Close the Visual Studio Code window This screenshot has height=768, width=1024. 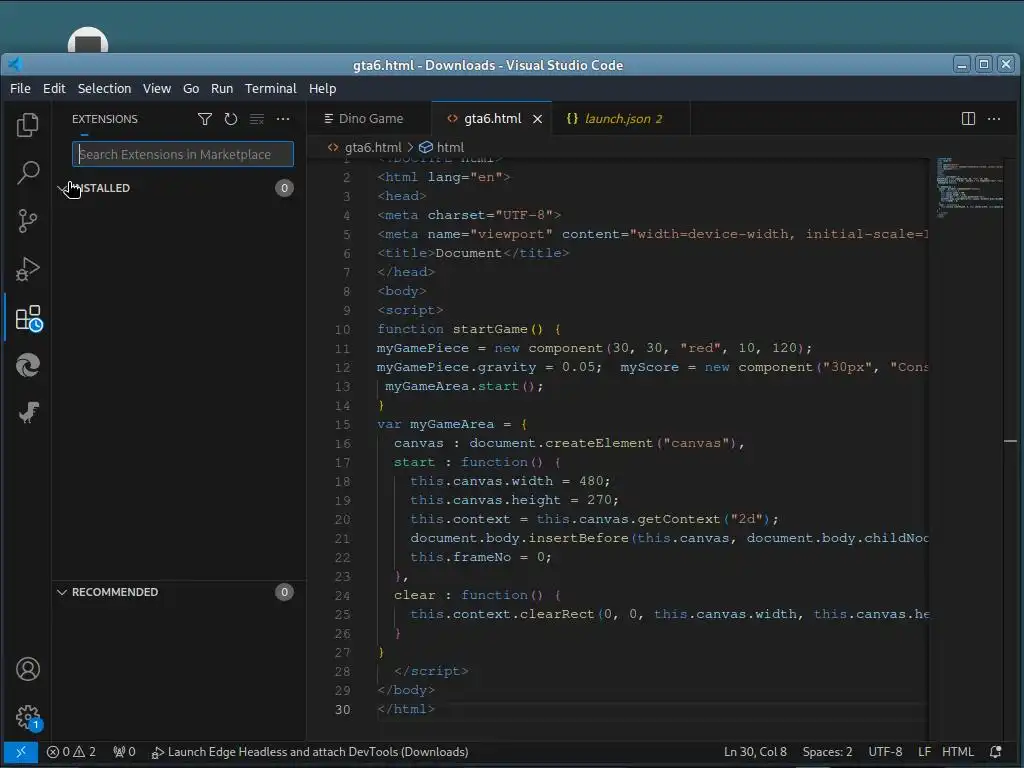point(1006,64)
